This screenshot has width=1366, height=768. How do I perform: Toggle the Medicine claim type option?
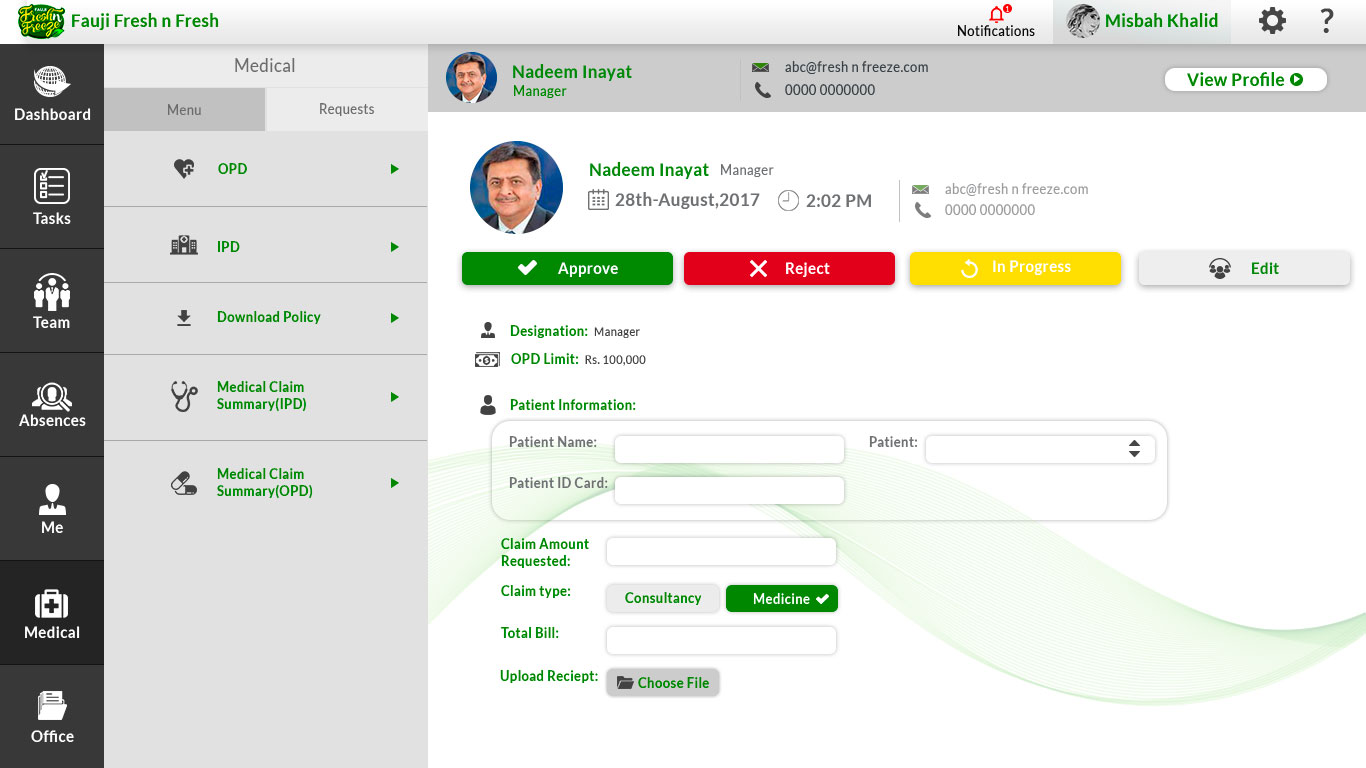(x=781, y=598)
